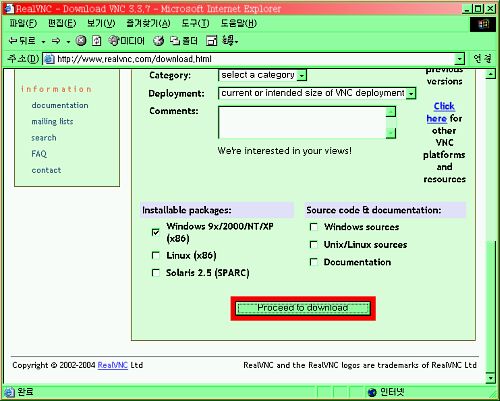Screen dimensions: 500x401
Task: Open the FAQ sidebar link
Action: pos(39,154)
